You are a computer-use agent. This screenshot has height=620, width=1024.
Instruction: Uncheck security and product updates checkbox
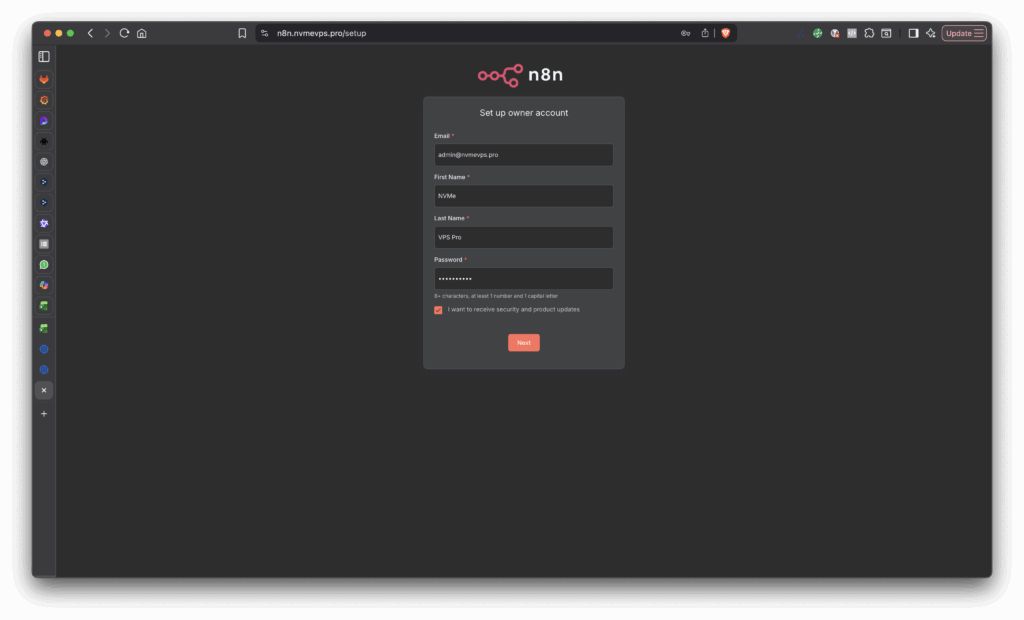pyautogui.click(x=438, y=310)
